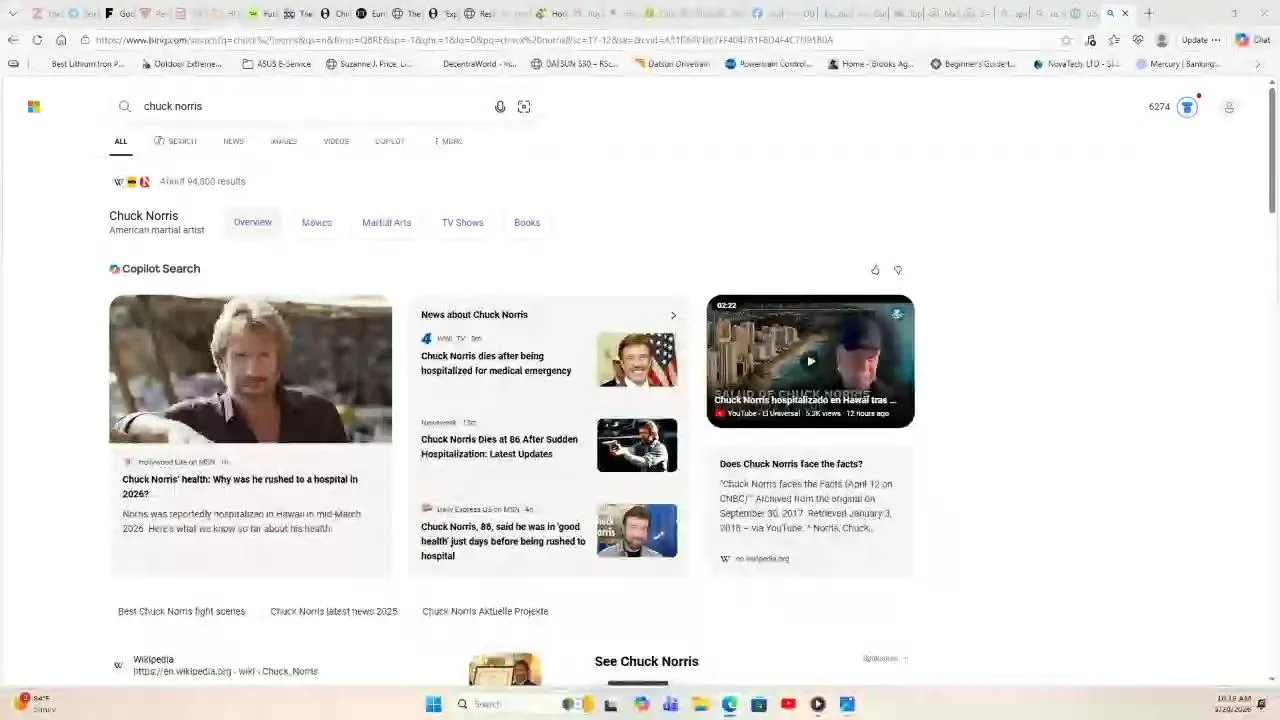Click flag thumbnail of first news item
Screen dimensions: 1280x720
click(637, 359)
